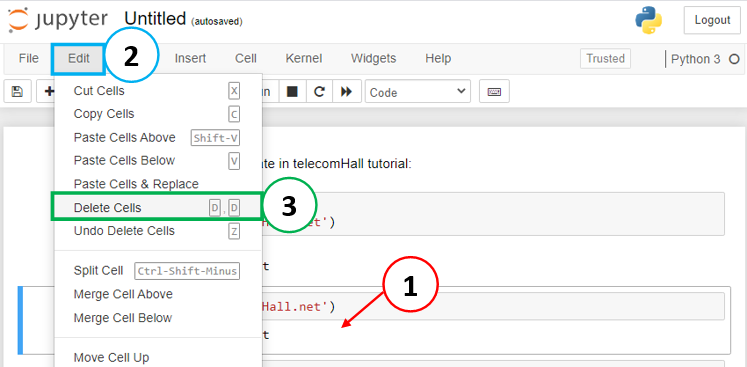
Task: Click the Python logo icon
Action: click(648, 20)
